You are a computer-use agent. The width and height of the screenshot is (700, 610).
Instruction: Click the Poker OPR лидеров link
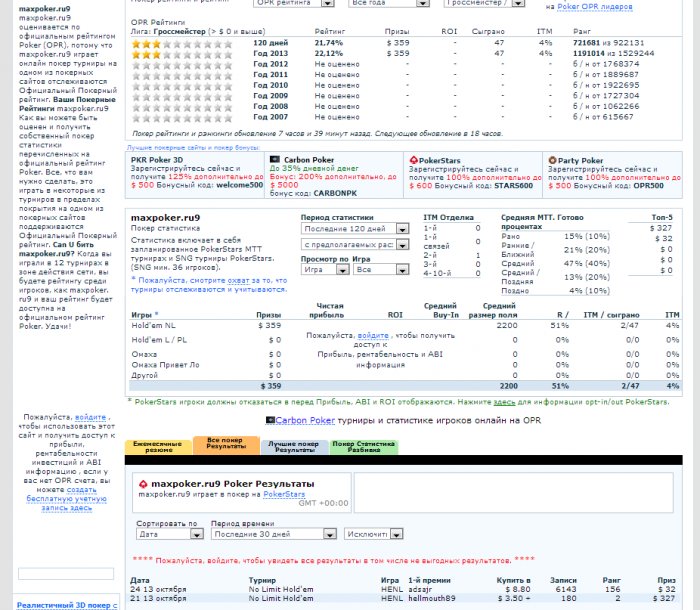[x=595, y=7]
